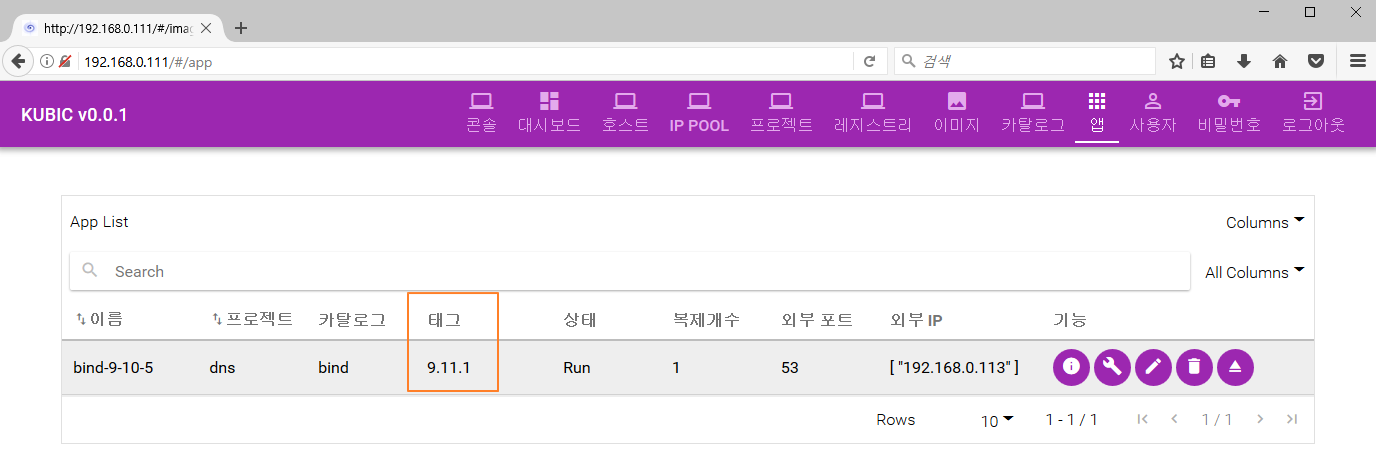This screenshot has height=452, width=1376.
Task: Jump to the last table page
Action: pyautogui.click(x=1292, y=420)
